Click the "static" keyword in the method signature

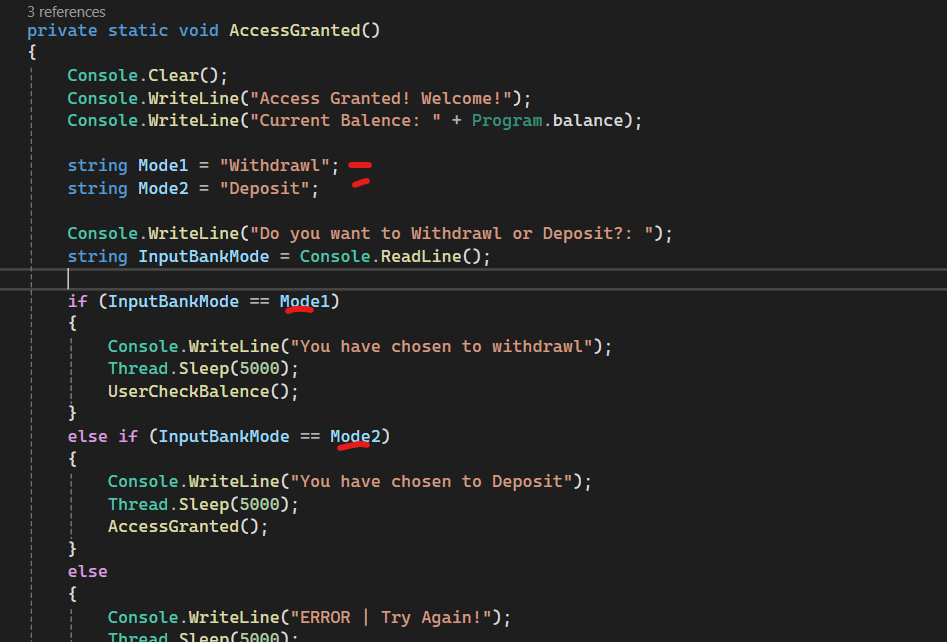click(138, 31)
